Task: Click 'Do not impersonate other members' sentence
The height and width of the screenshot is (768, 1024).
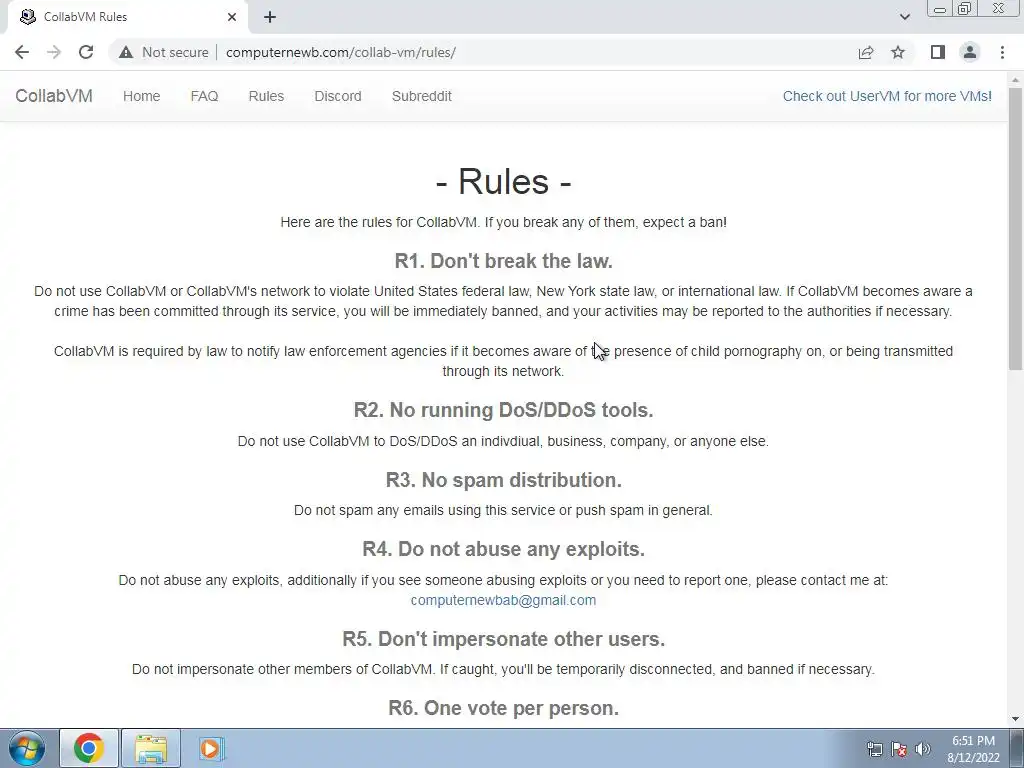Action: pyautogui.click(x=503, y=669)
